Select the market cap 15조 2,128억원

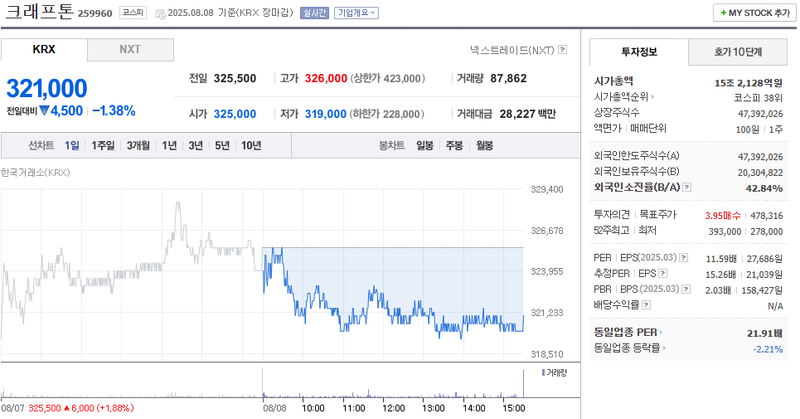[748, 83]
